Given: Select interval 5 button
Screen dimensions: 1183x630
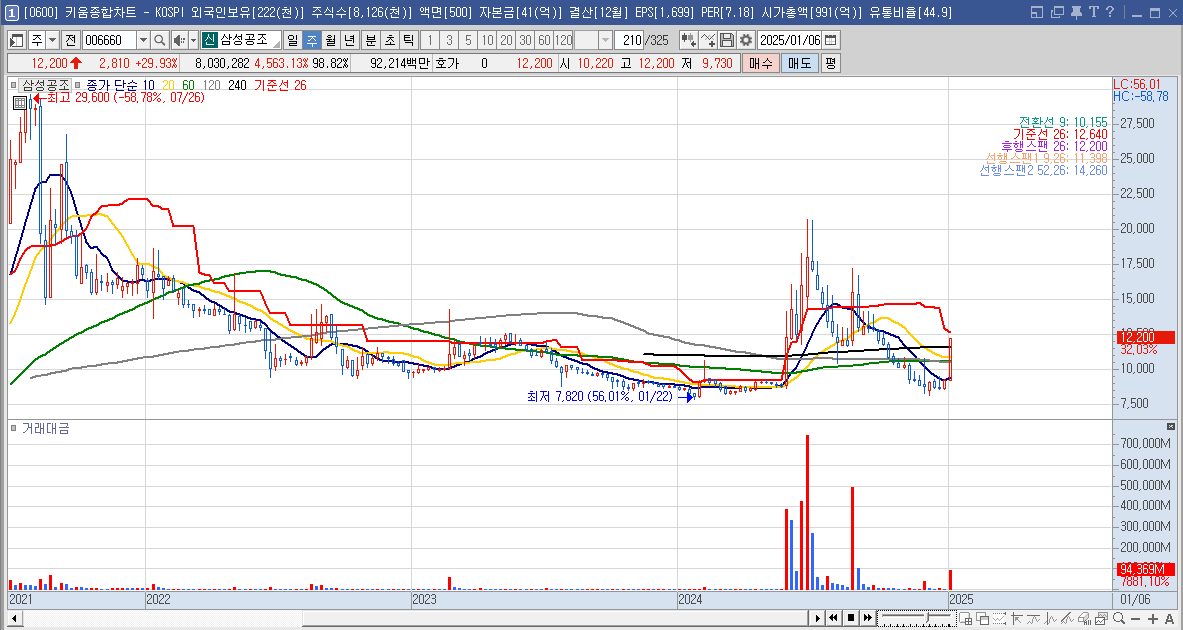Looking at the screenshot, I should coord(468,40).
